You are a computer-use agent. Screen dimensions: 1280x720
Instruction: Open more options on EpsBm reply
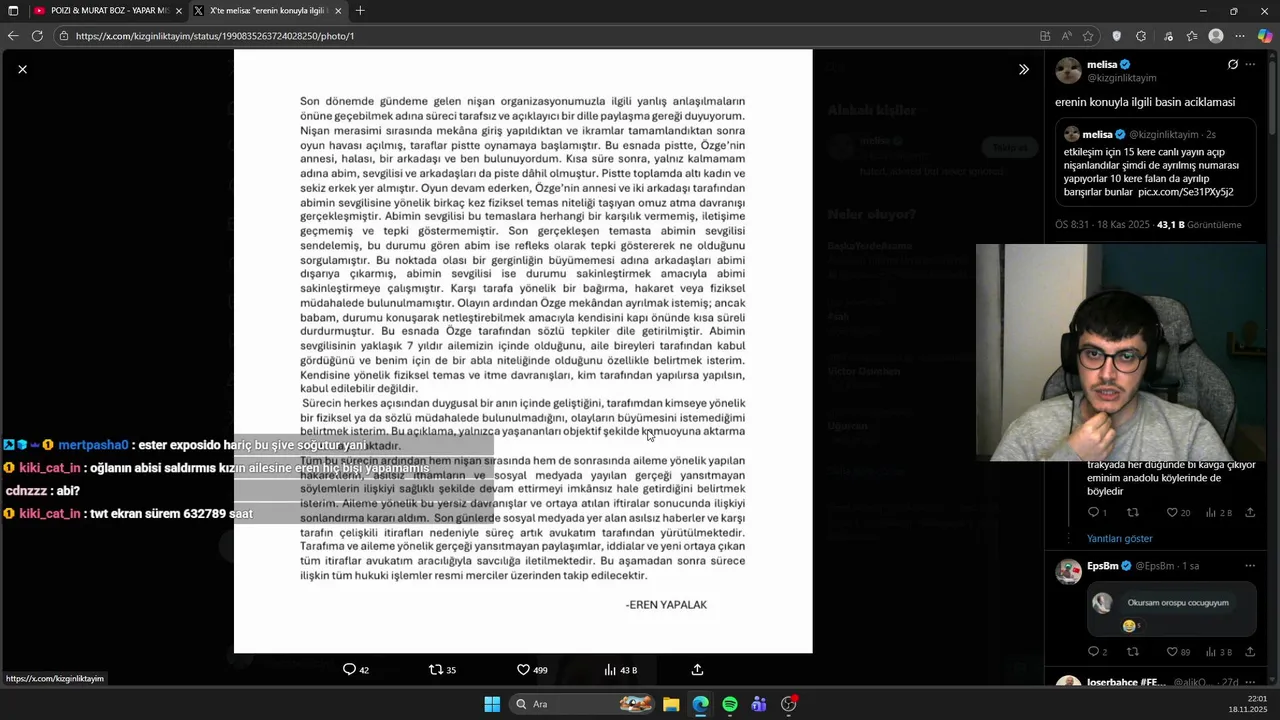(x=1250, y=566)
